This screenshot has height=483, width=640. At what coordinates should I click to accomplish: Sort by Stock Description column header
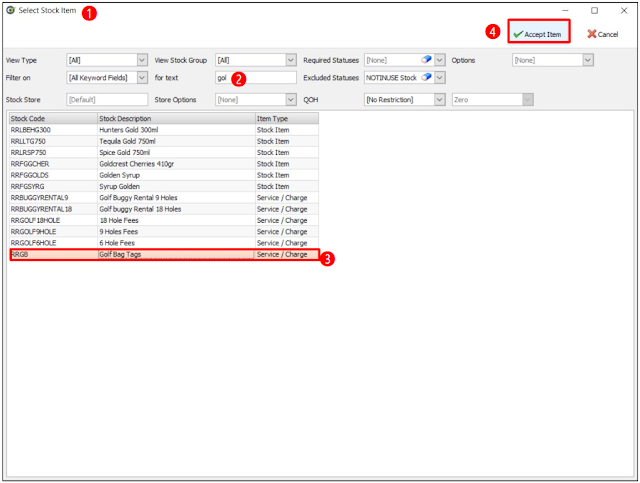[x=176, y=119]
